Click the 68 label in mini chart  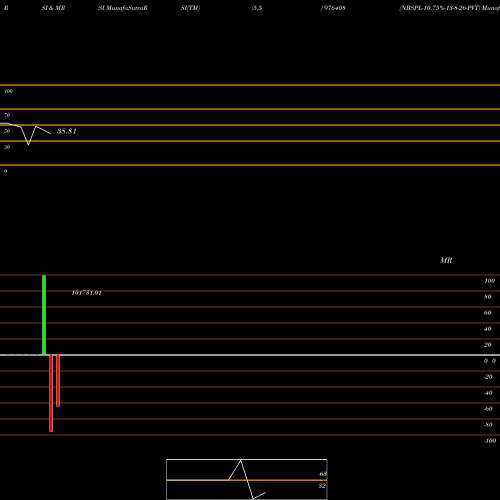tap(322, 474)
